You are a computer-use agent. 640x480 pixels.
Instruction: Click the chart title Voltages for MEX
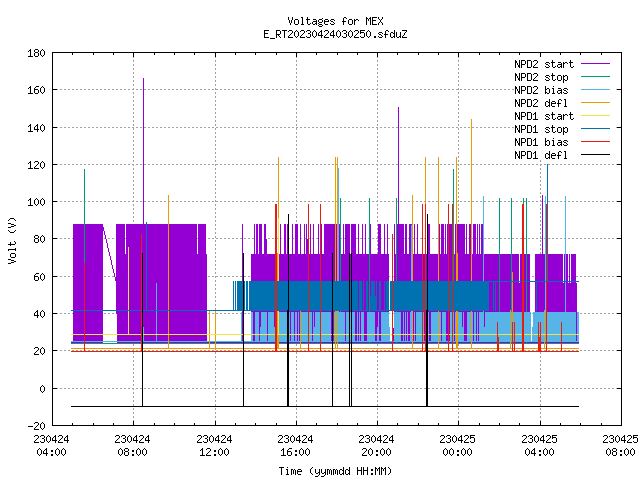click(x=336, y=21)
